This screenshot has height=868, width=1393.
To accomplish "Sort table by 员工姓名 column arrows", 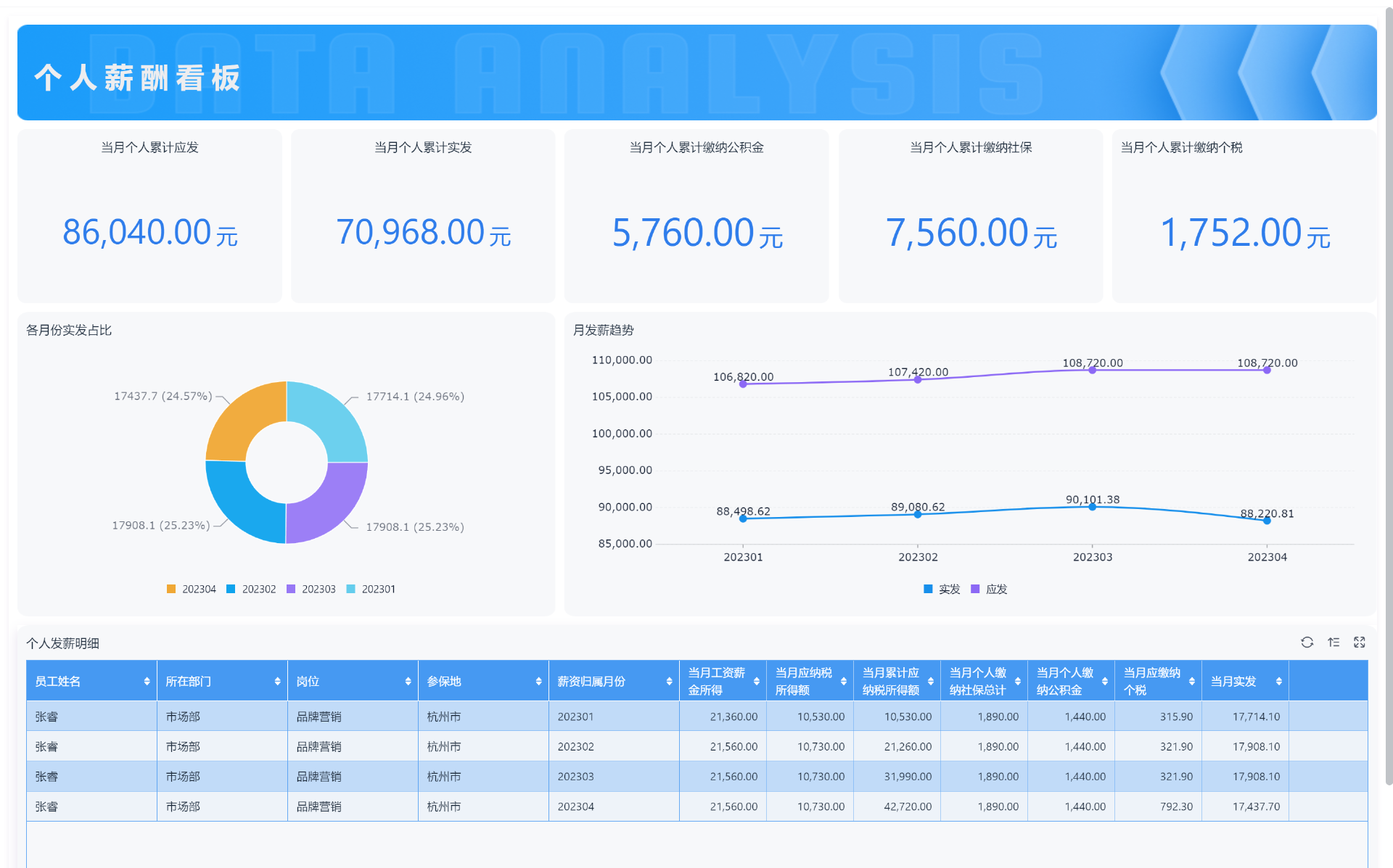I will tap(147, 682).
